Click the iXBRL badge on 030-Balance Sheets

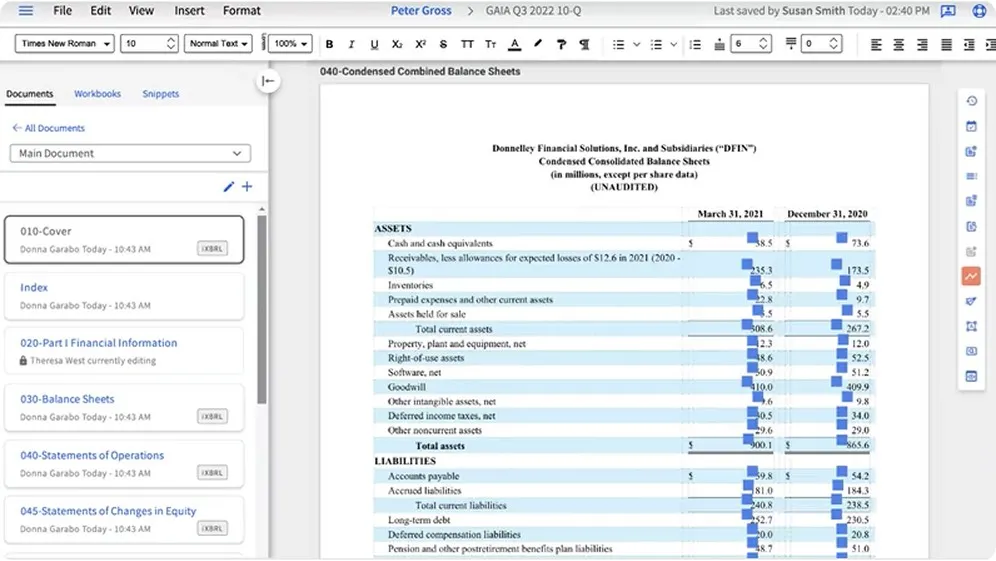point(212,416)
